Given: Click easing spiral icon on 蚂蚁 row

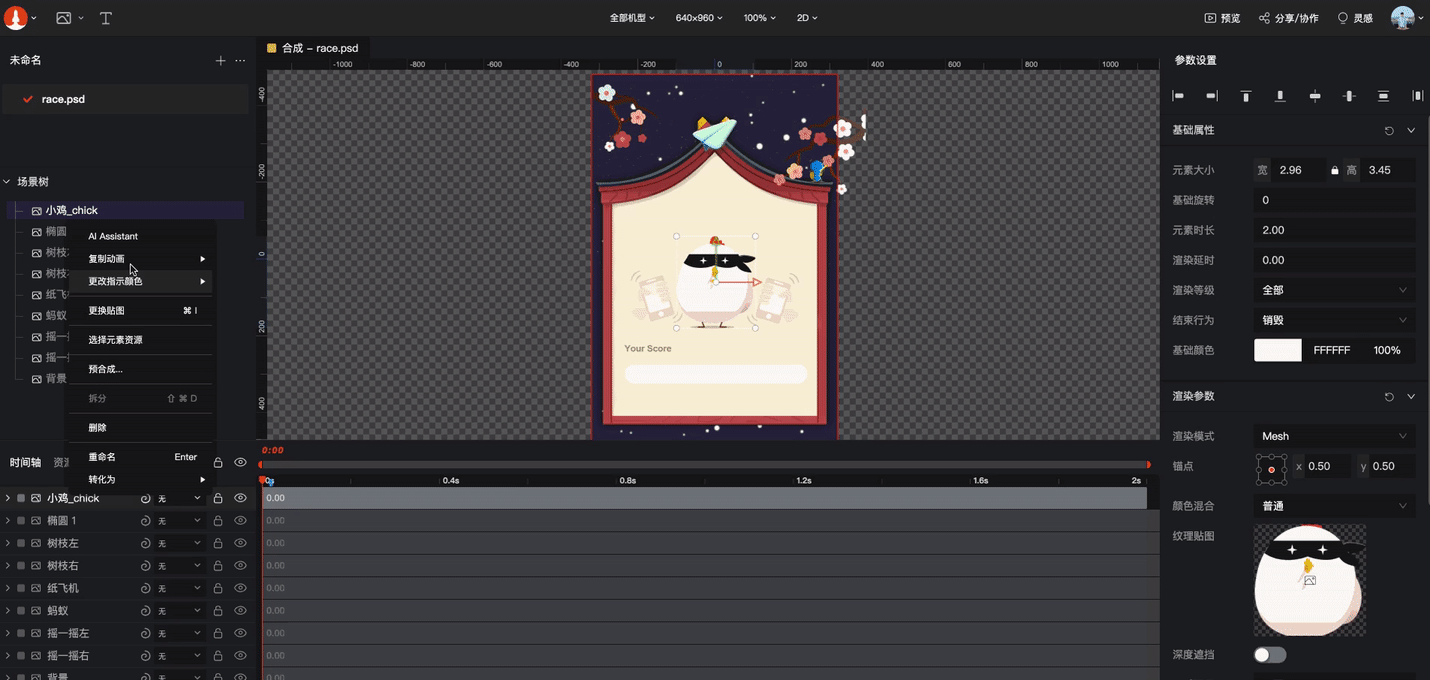Looking at the screenshot, I should coord(146,611).
